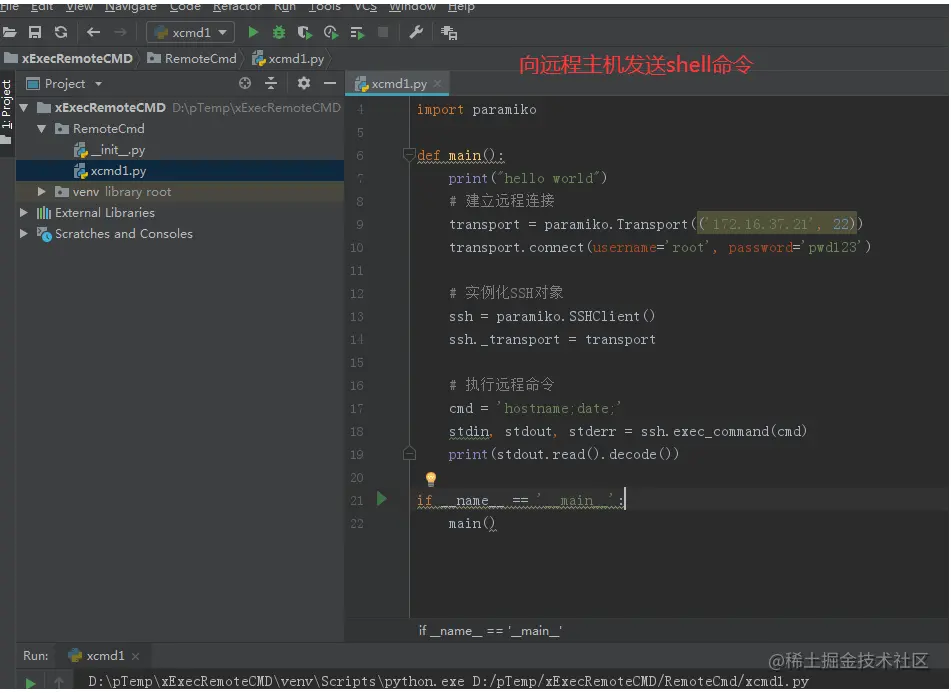Click the locate/scroll-from-source target icon
This screenshot has height=693, width=951.
pyautogui.click(x=245, y=84)
